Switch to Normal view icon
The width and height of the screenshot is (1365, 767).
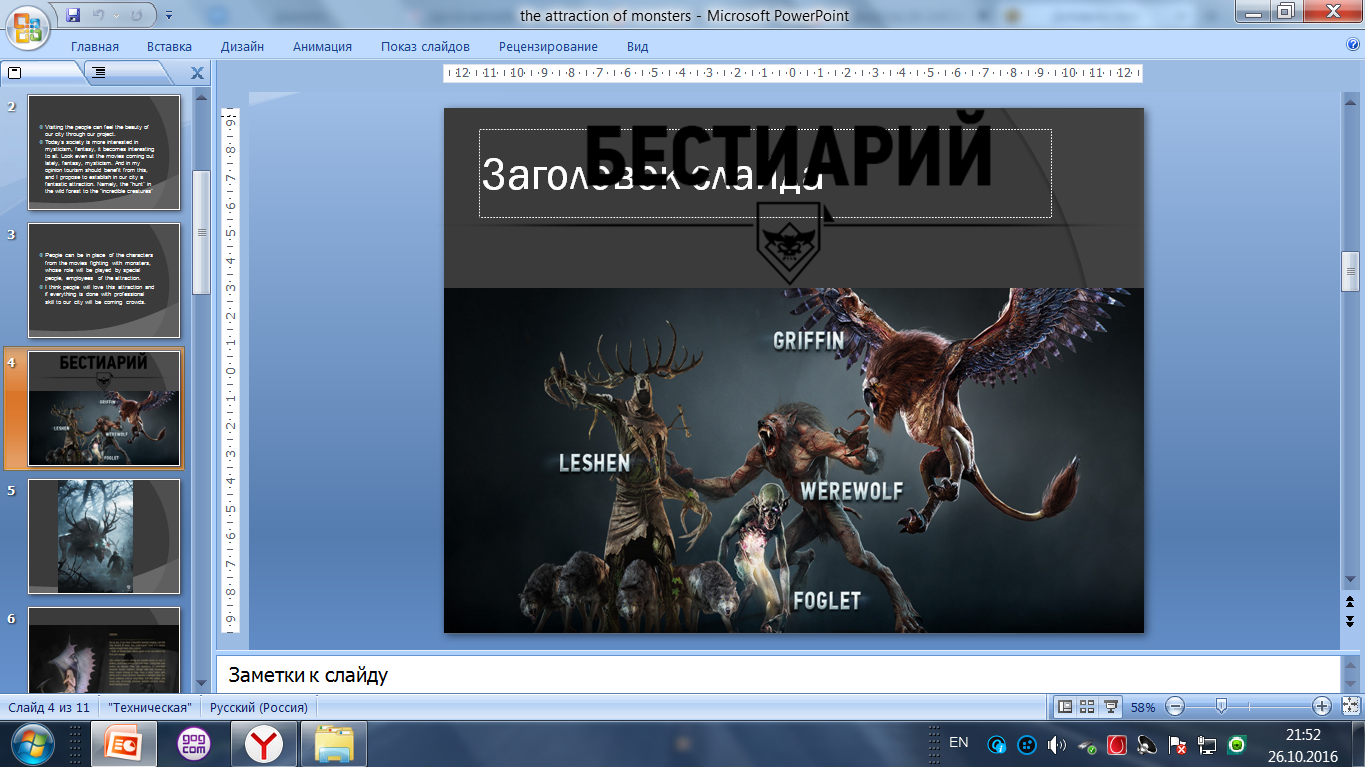tap(1066, 707)
